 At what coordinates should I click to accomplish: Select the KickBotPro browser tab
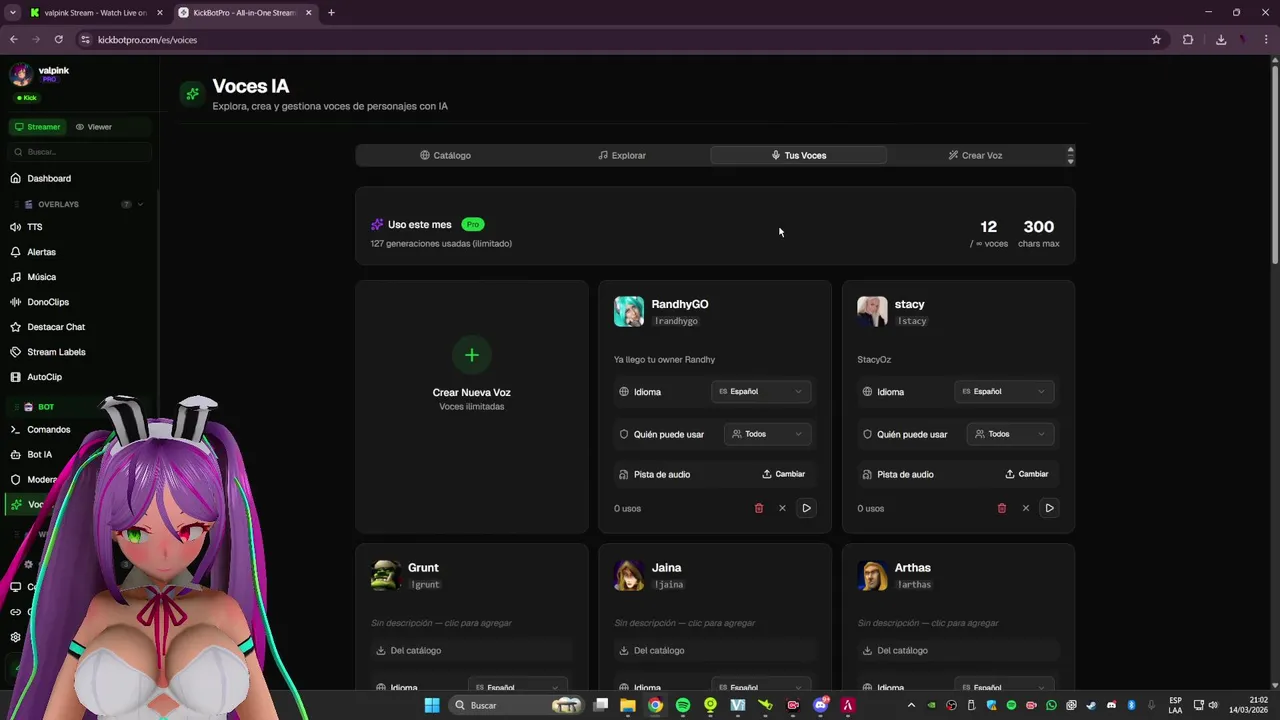[245, 13]
